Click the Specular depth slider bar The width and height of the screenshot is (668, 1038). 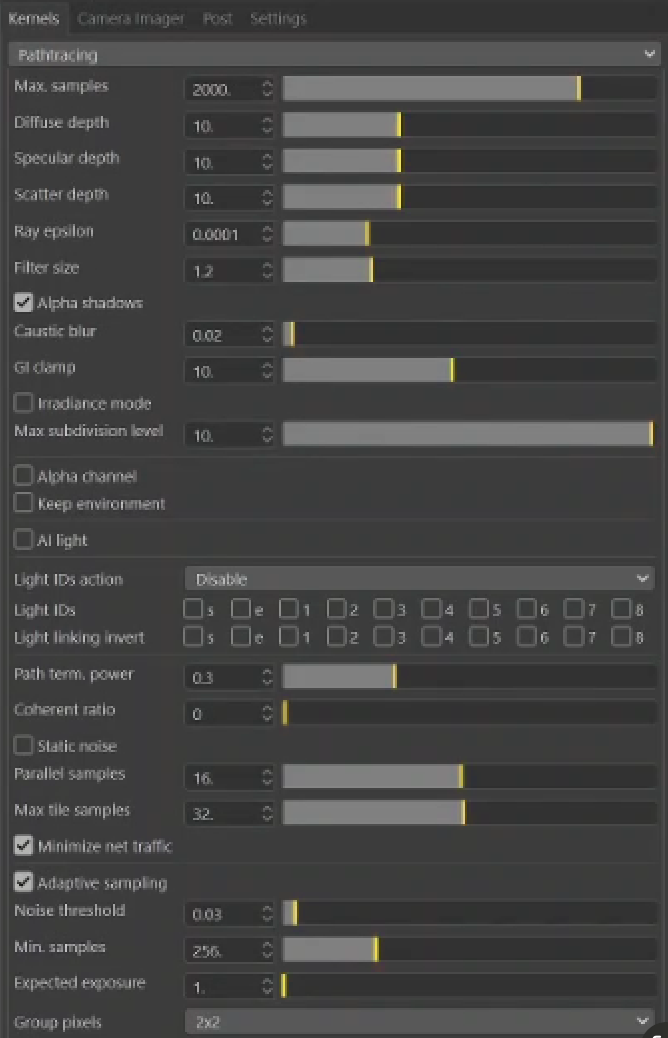(468, 162)
